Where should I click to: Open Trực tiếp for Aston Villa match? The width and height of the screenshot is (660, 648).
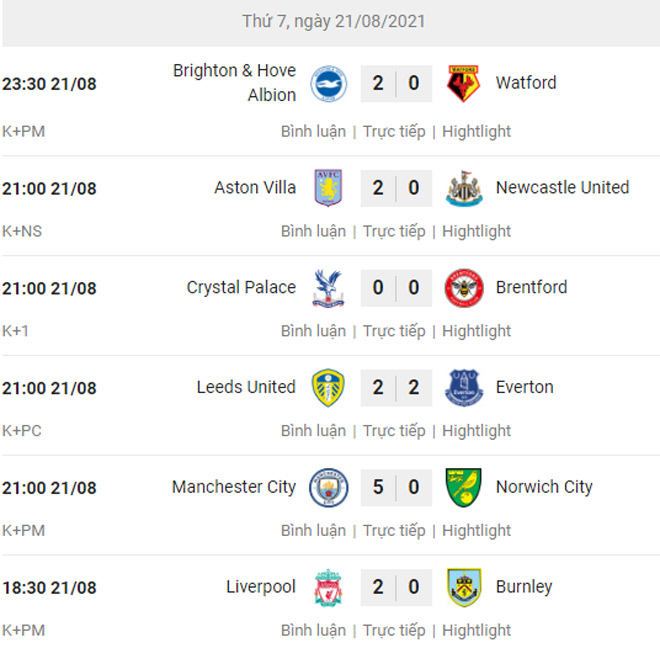pyautogui.click(x=394, y=231)
